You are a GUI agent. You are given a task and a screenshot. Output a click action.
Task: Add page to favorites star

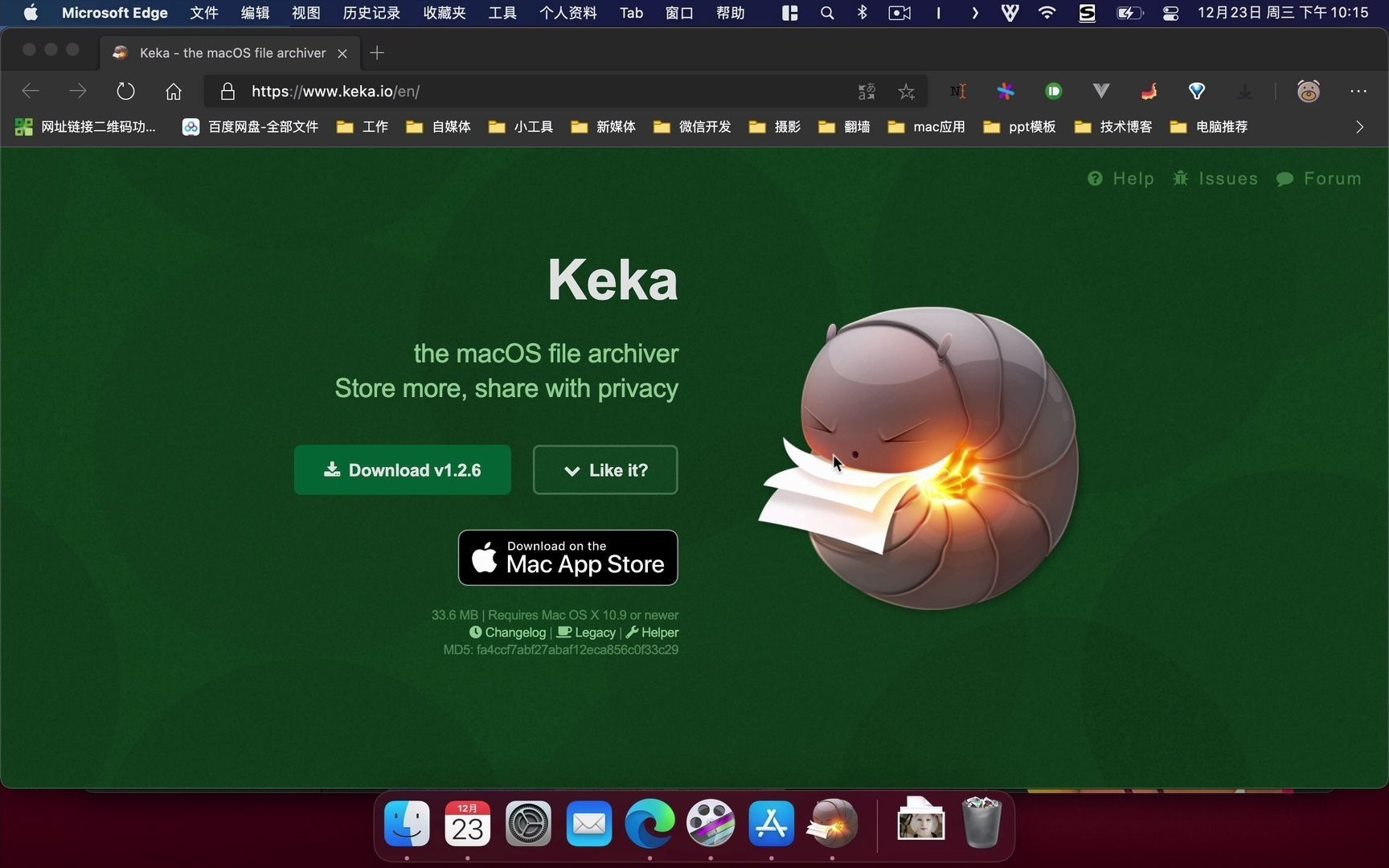click(x=907, y=92)
